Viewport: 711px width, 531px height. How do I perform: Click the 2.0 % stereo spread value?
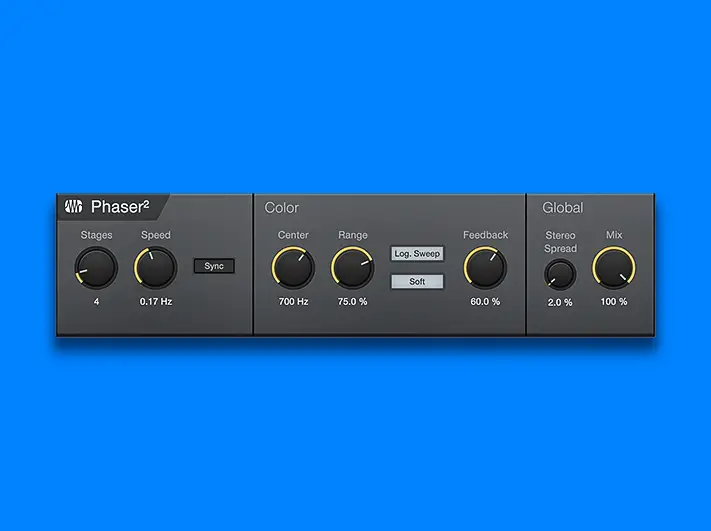[x=560, y=302]
